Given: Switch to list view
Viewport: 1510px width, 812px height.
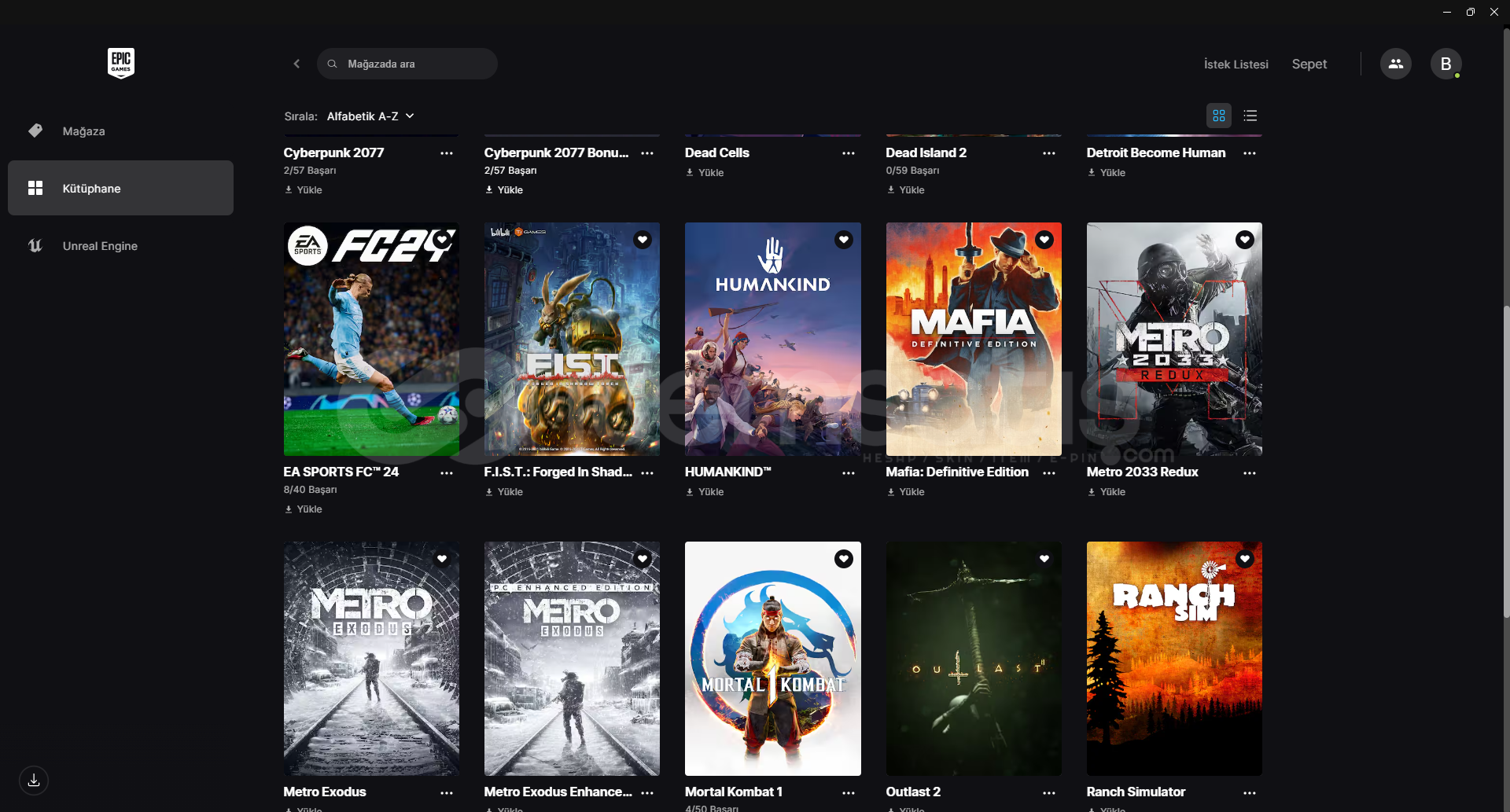Looking at the screenshot, I should pyautogui.click(x=1250, y=116).
